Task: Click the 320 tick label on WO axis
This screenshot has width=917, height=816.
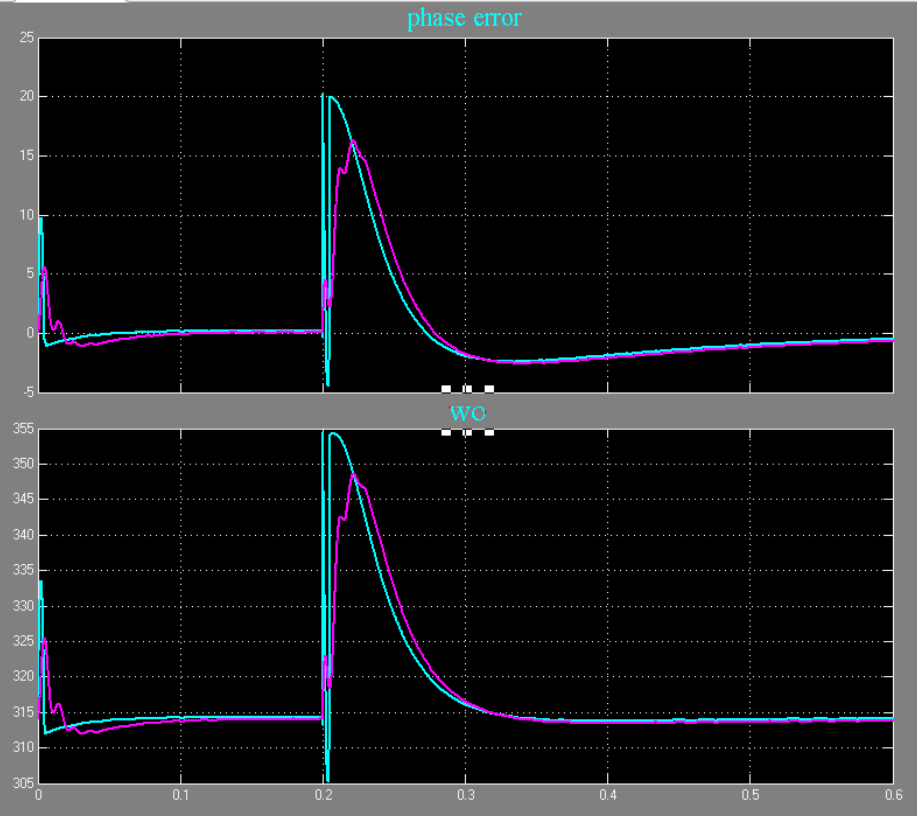Action: click(23, 676)
